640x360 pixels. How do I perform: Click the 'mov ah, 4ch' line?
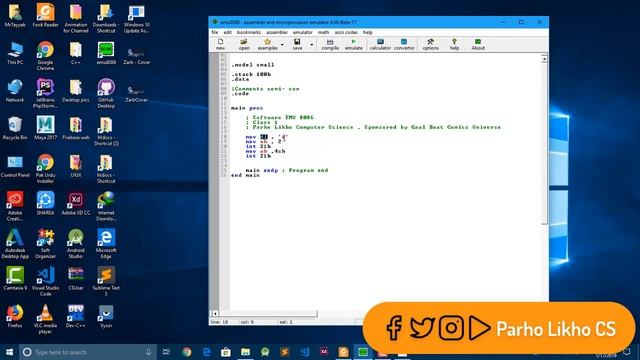click(x=265, y=151)
